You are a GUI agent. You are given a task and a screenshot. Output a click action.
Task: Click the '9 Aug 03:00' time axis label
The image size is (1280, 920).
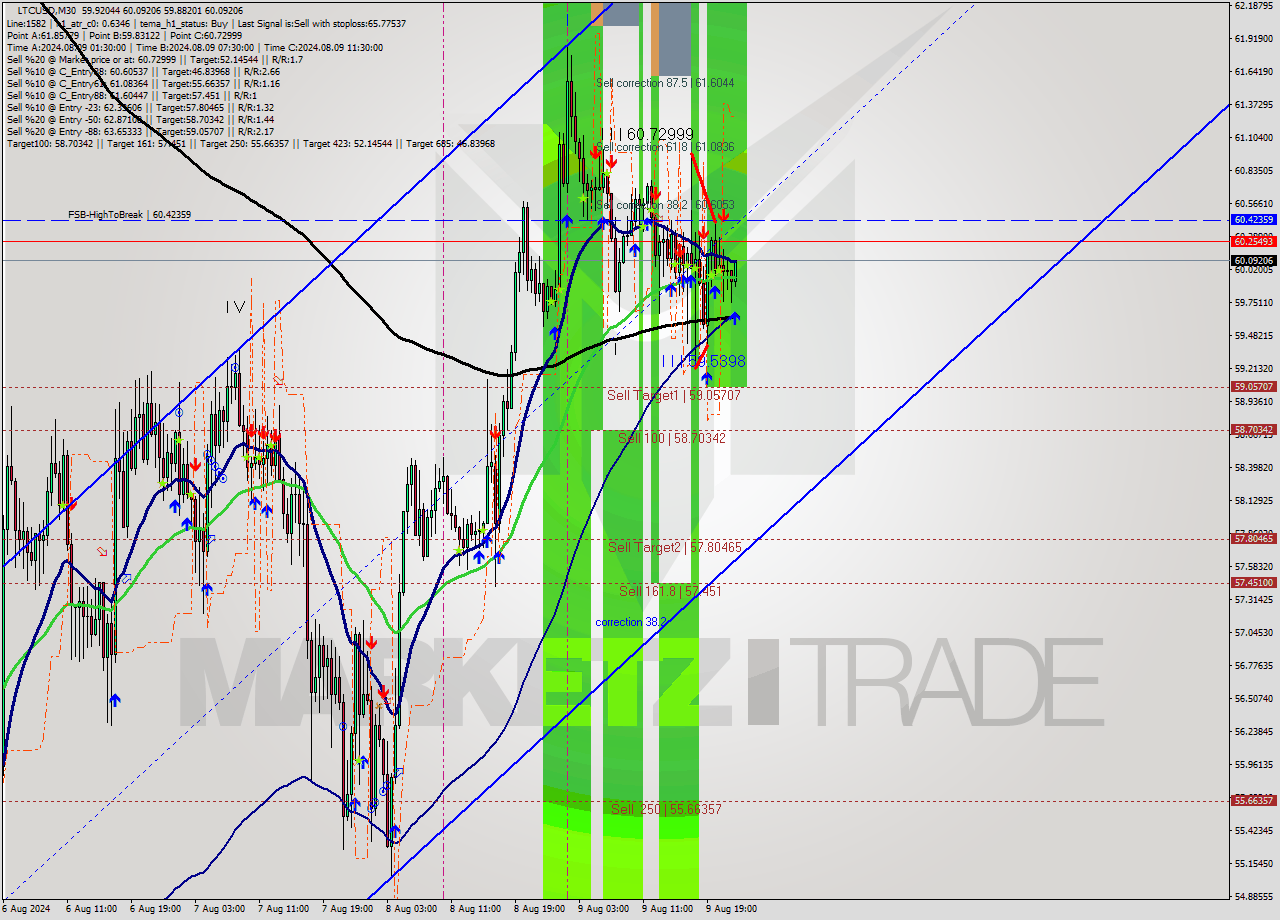[603, 909]
